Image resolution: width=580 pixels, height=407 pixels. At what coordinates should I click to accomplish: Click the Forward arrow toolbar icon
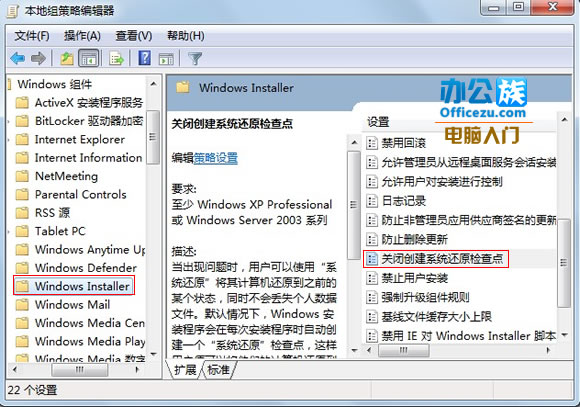point(38,58)
